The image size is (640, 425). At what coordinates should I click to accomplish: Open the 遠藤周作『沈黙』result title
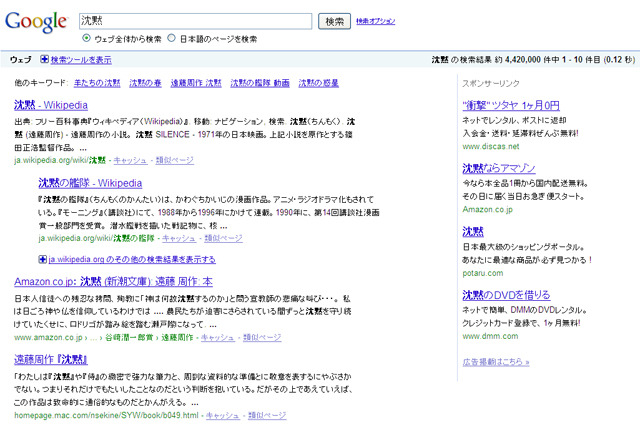pos(51,359)
